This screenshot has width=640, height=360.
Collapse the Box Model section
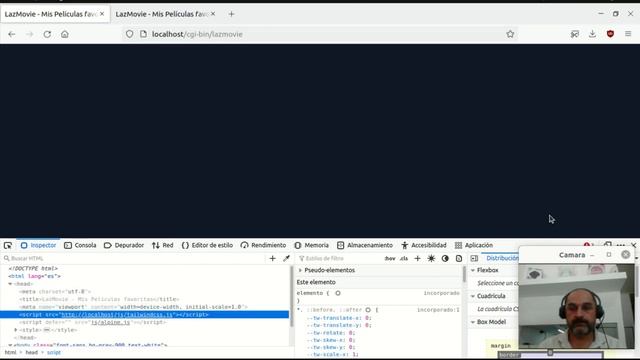coord(473,322)
